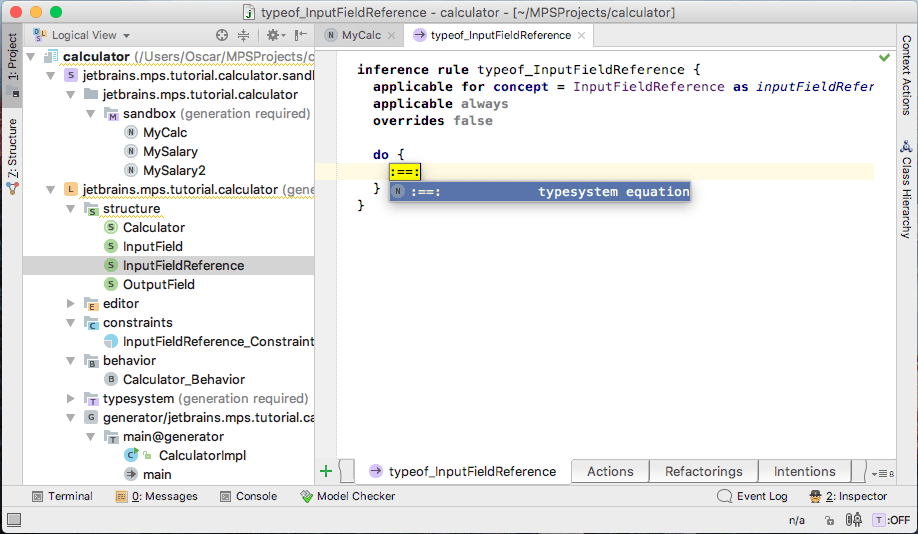Open the Model Checker tool window

pyautogui.click(x=347, y=496)
